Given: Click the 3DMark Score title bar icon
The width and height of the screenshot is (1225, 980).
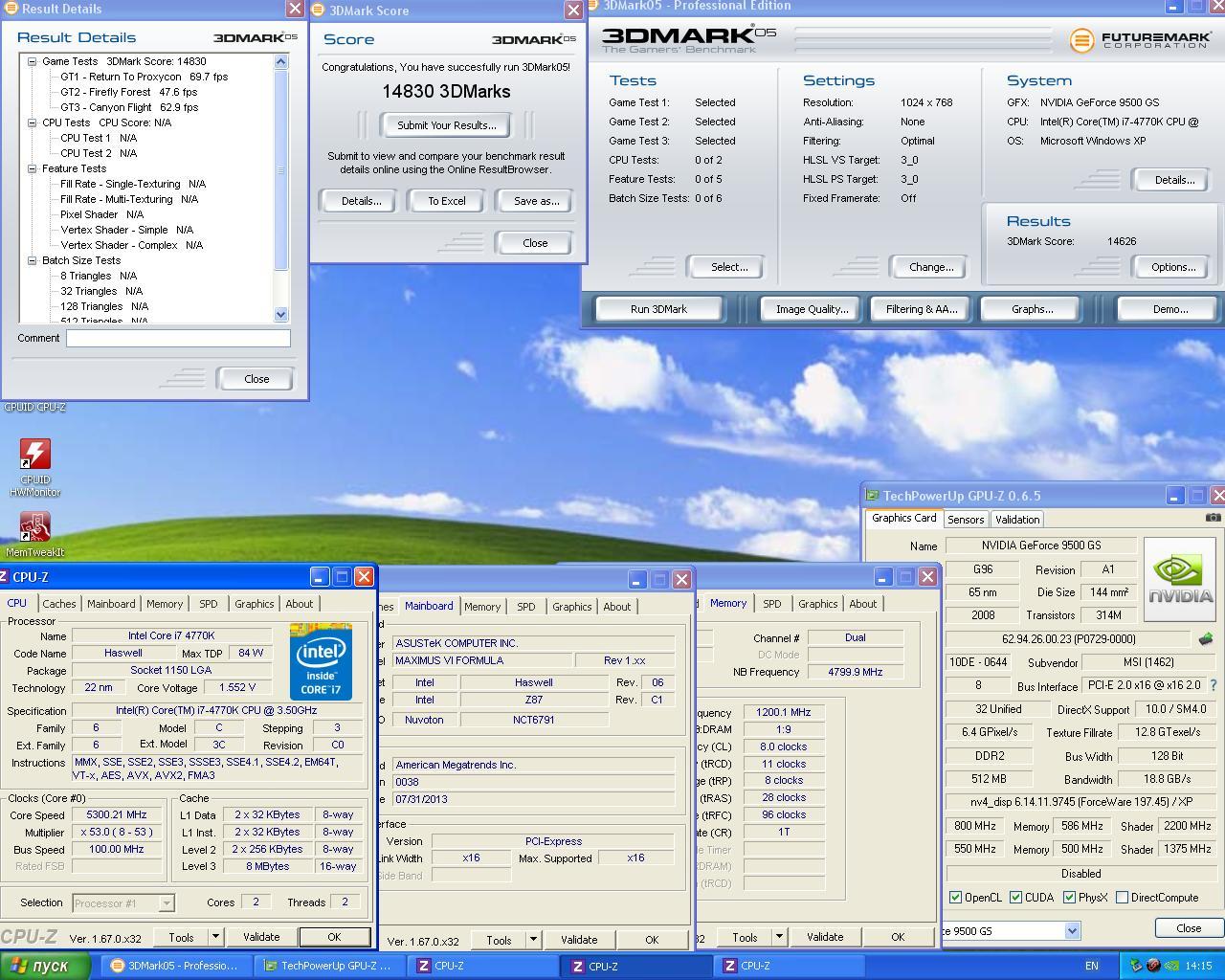Looking at the screenshot, I should [319, 11].
